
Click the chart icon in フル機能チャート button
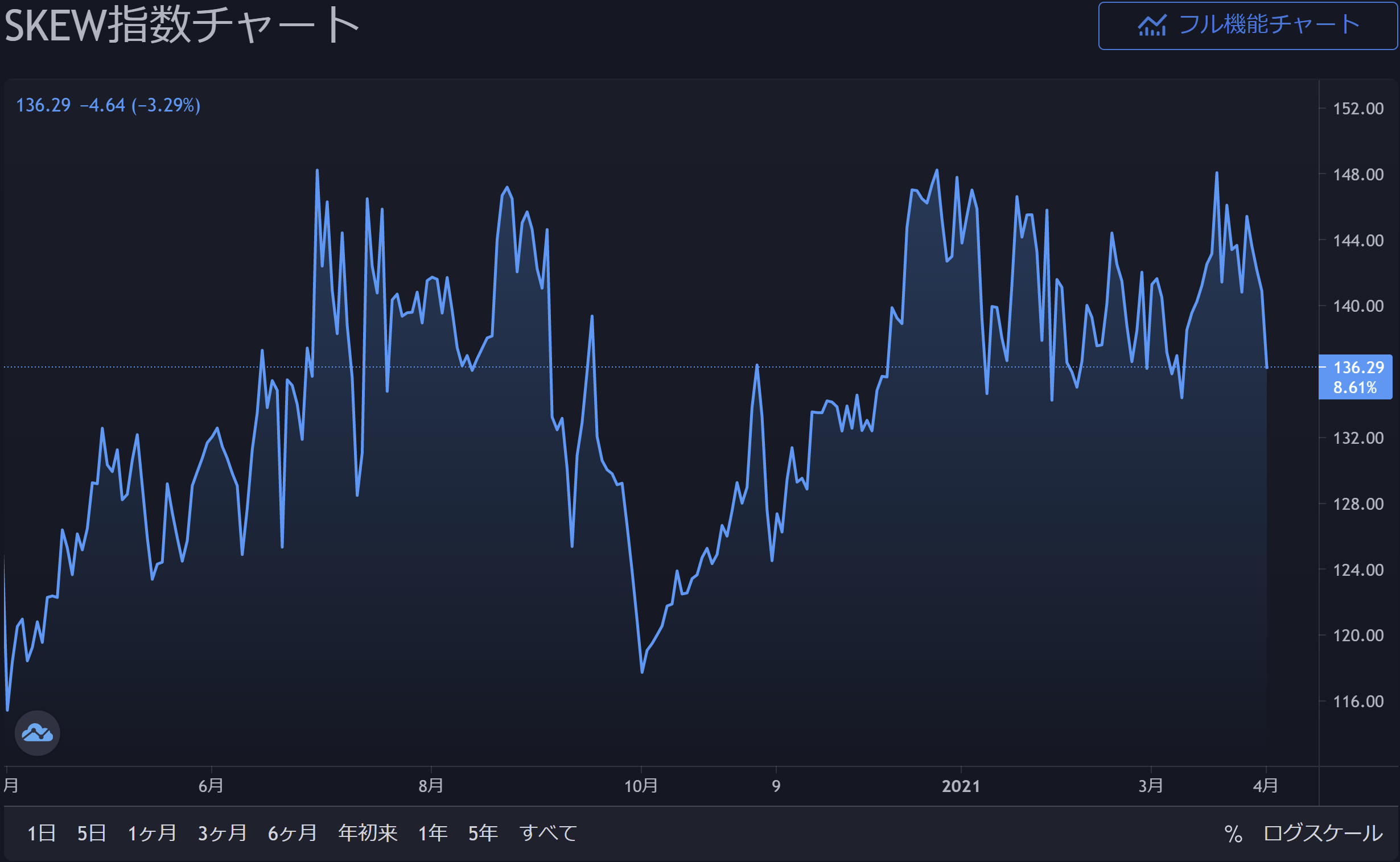(1151, 26)
